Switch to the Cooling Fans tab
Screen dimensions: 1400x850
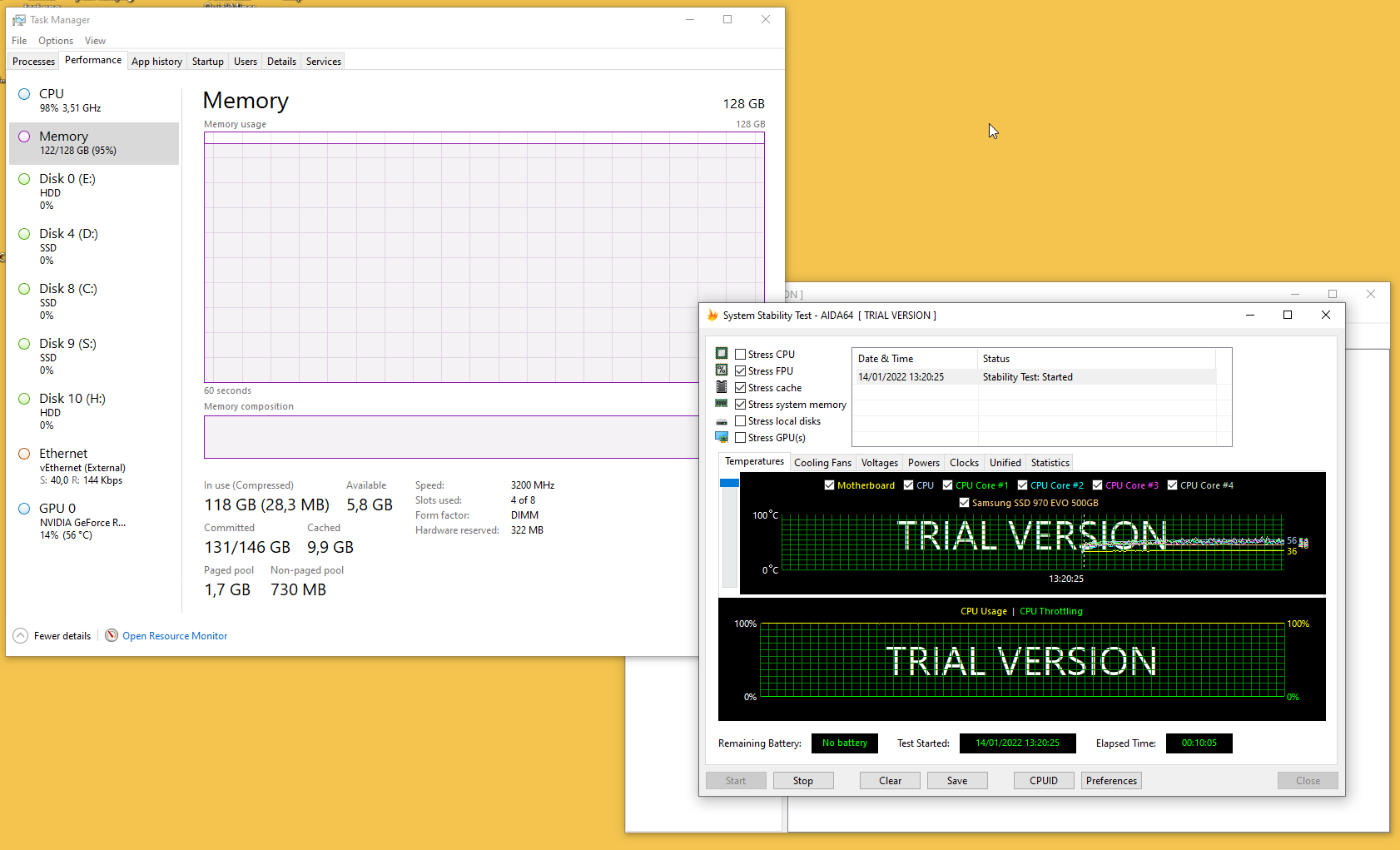[x=822, y=463]
